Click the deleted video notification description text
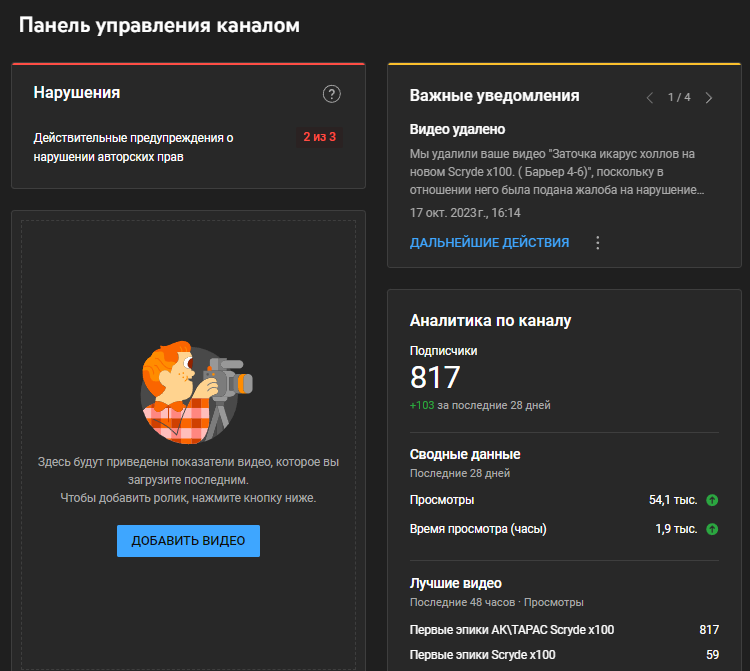750x671 pixels. click(x=558, y=171)
